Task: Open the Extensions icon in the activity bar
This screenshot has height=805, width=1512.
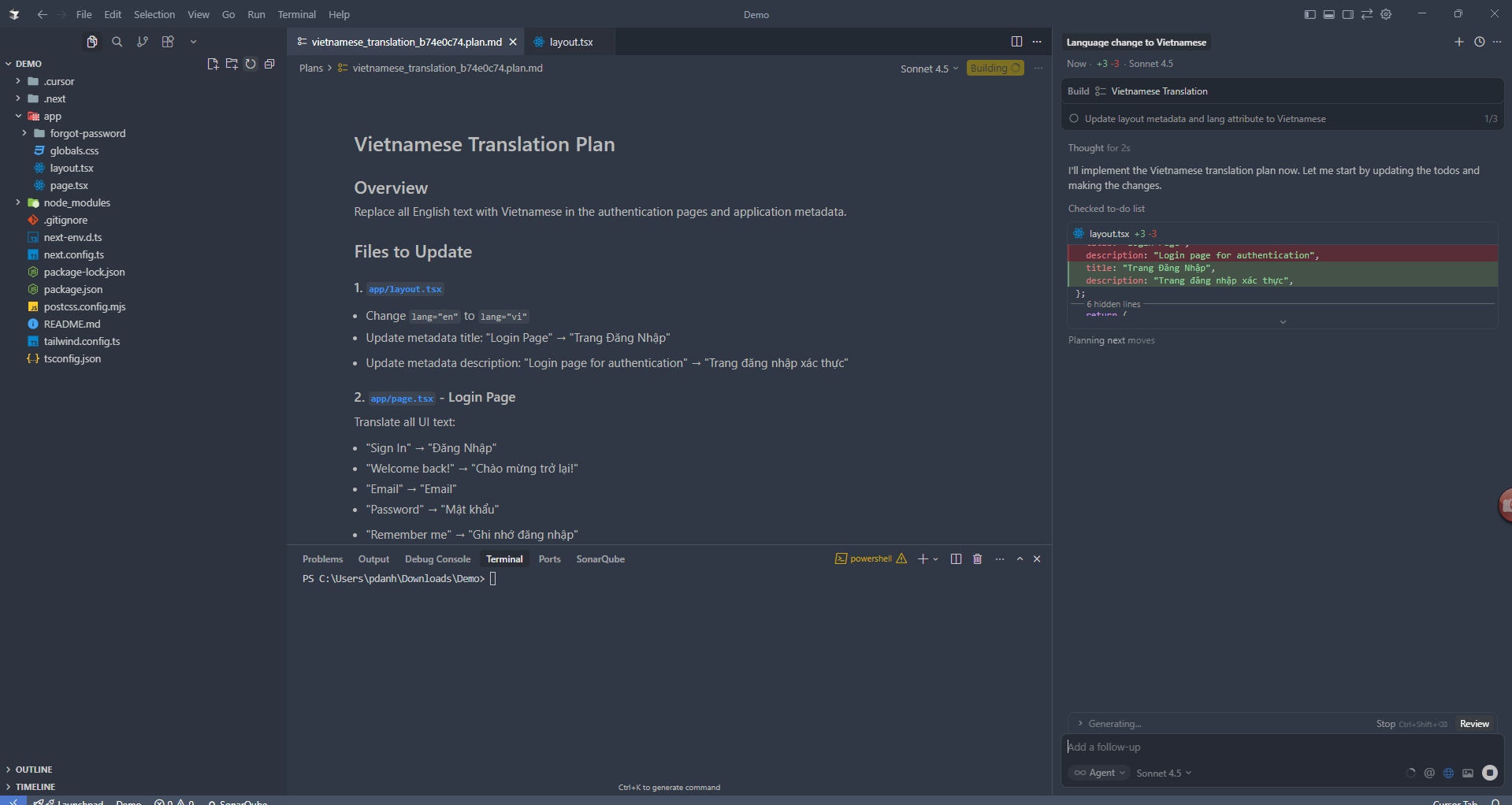Action: (168, 41)
